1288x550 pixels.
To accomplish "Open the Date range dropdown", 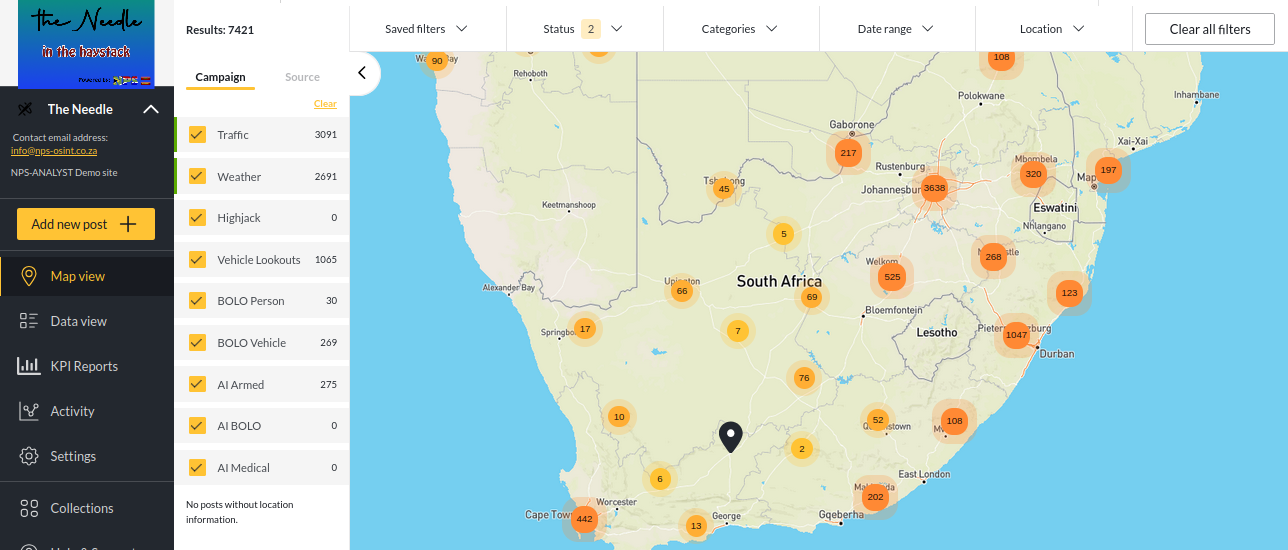I will [x=896, y=29].
